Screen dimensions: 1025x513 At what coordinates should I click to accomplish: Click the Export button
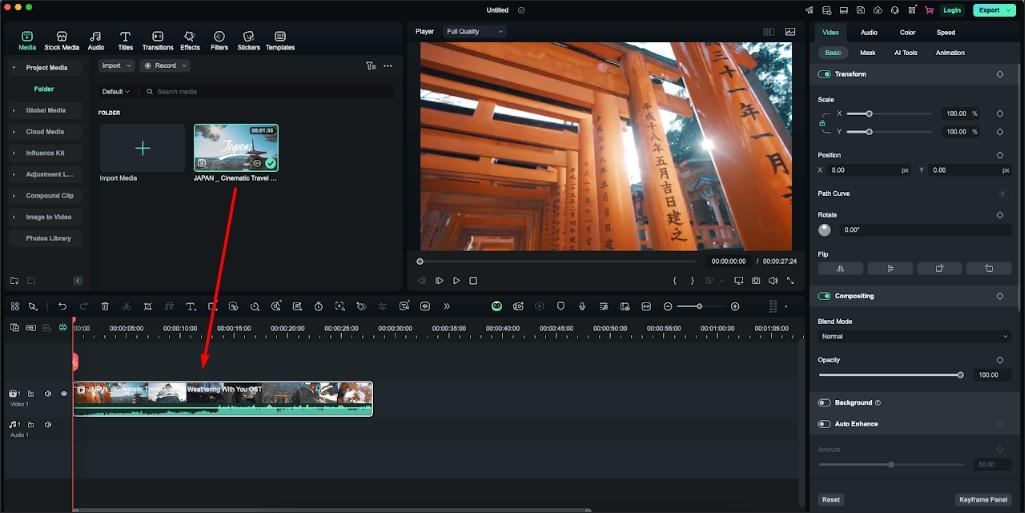point(993,10)
